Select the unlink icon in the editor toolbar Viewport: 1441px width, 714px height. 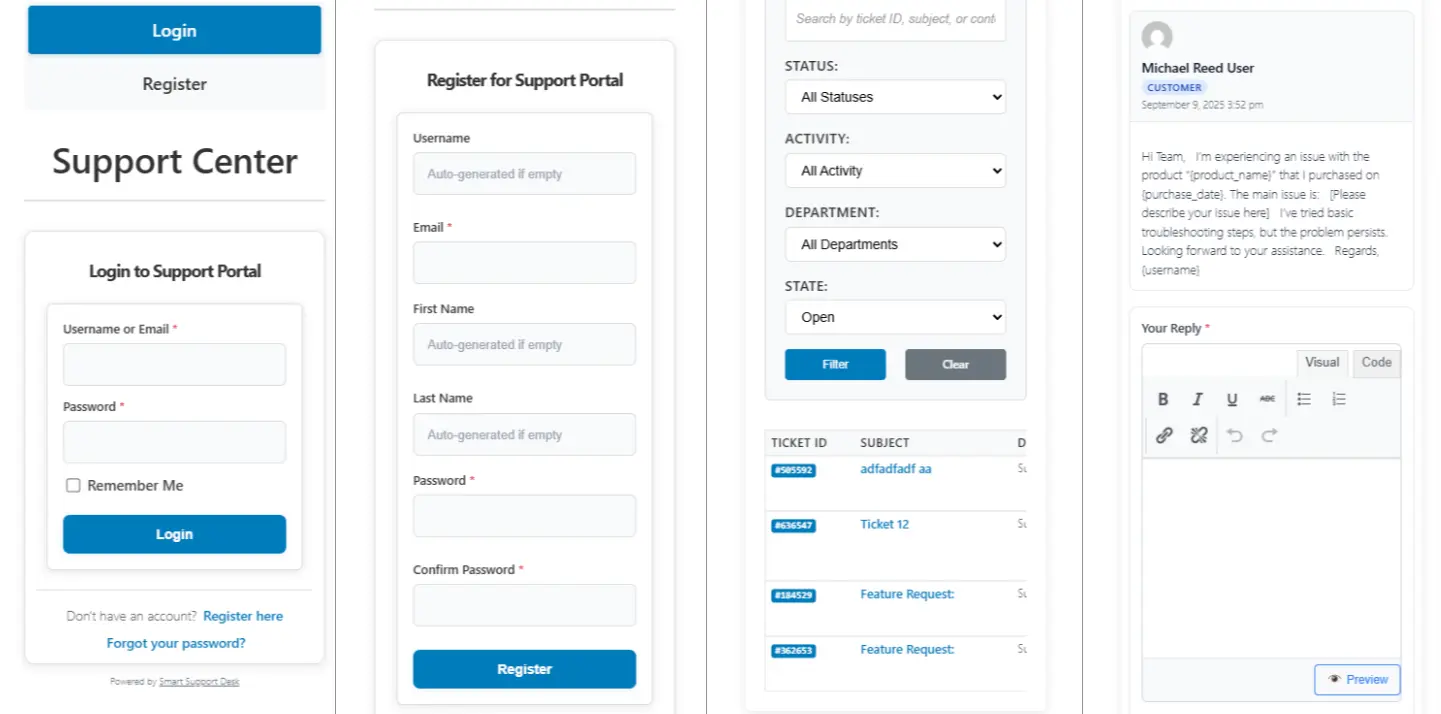(x=1198, y=435)
